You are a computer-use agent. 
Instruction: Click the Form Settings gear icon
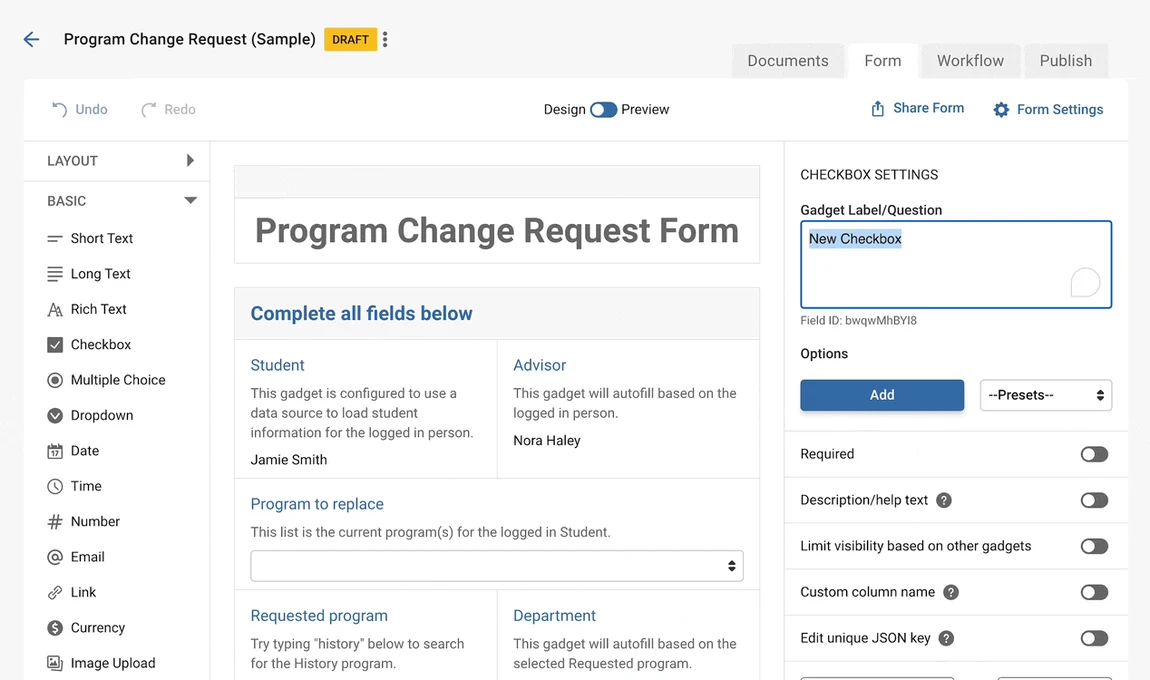pos(1001,109)
